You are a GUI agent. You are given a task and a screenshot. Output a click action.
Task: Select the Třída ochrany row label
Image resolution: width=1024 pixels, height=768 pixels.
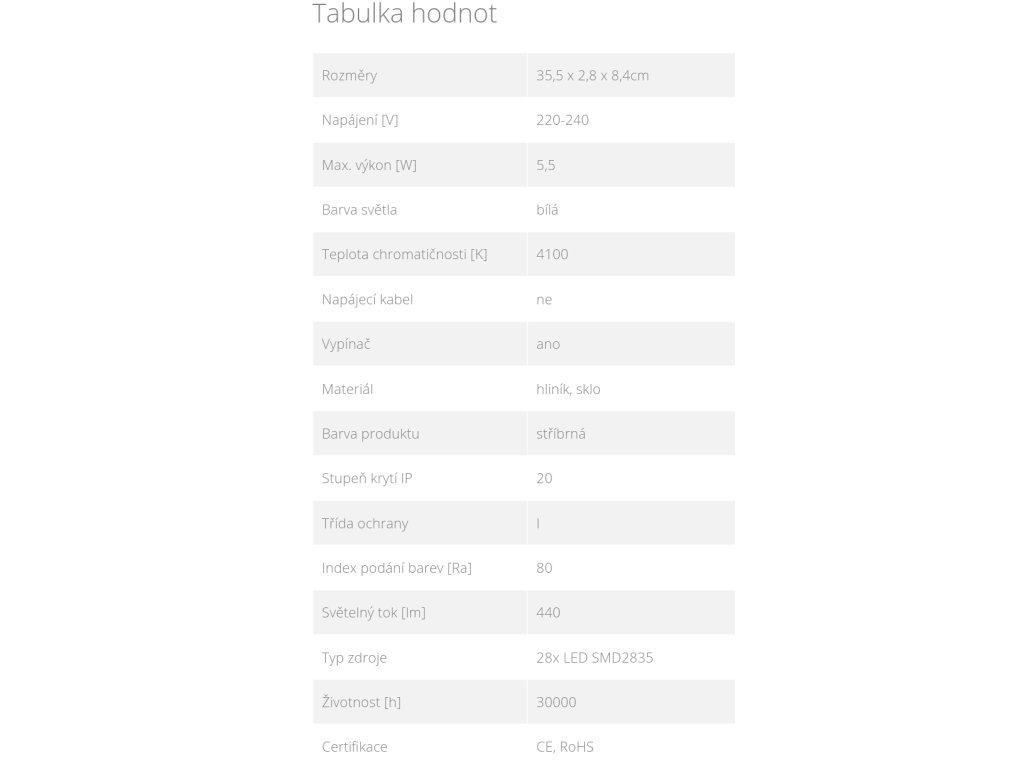(x=365, y=523)
